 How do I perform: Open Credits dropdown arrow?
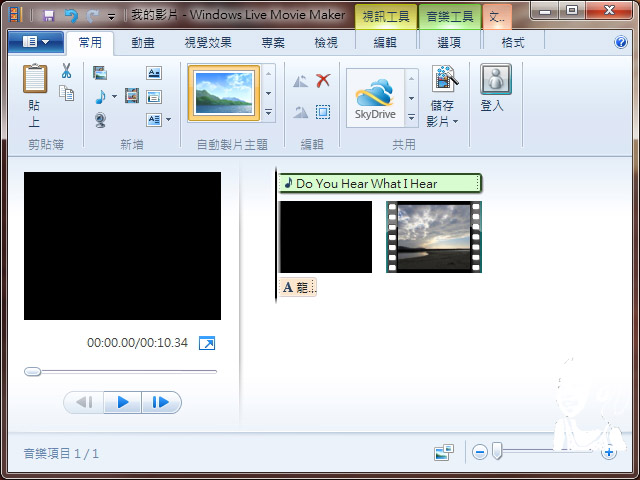pos(169,120)
